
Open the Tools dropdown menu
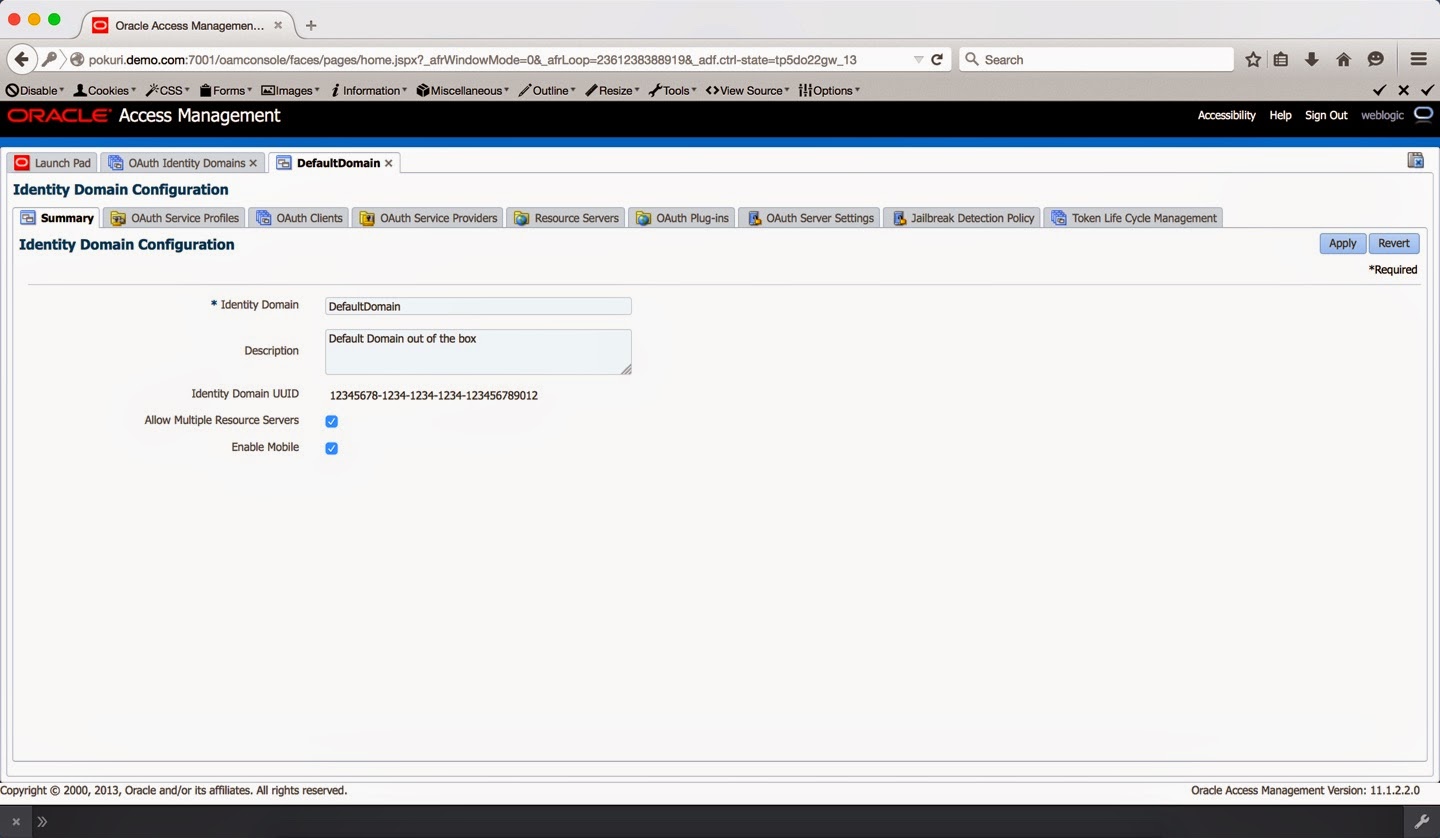pos(673,90)
